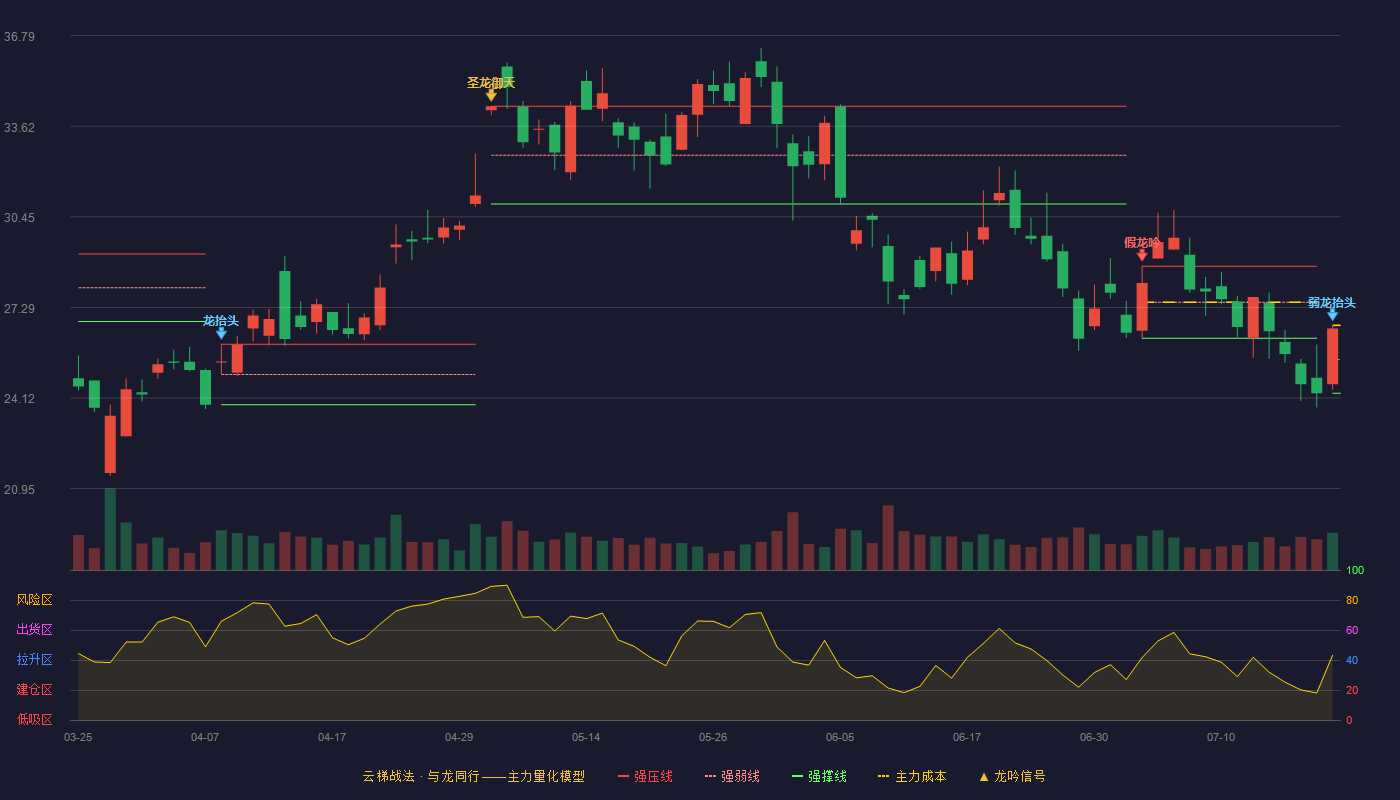The height and width of the screenshot is (800, 1400).
Task: Click the 60 indicator scale value
Action: click(1352, 630)
